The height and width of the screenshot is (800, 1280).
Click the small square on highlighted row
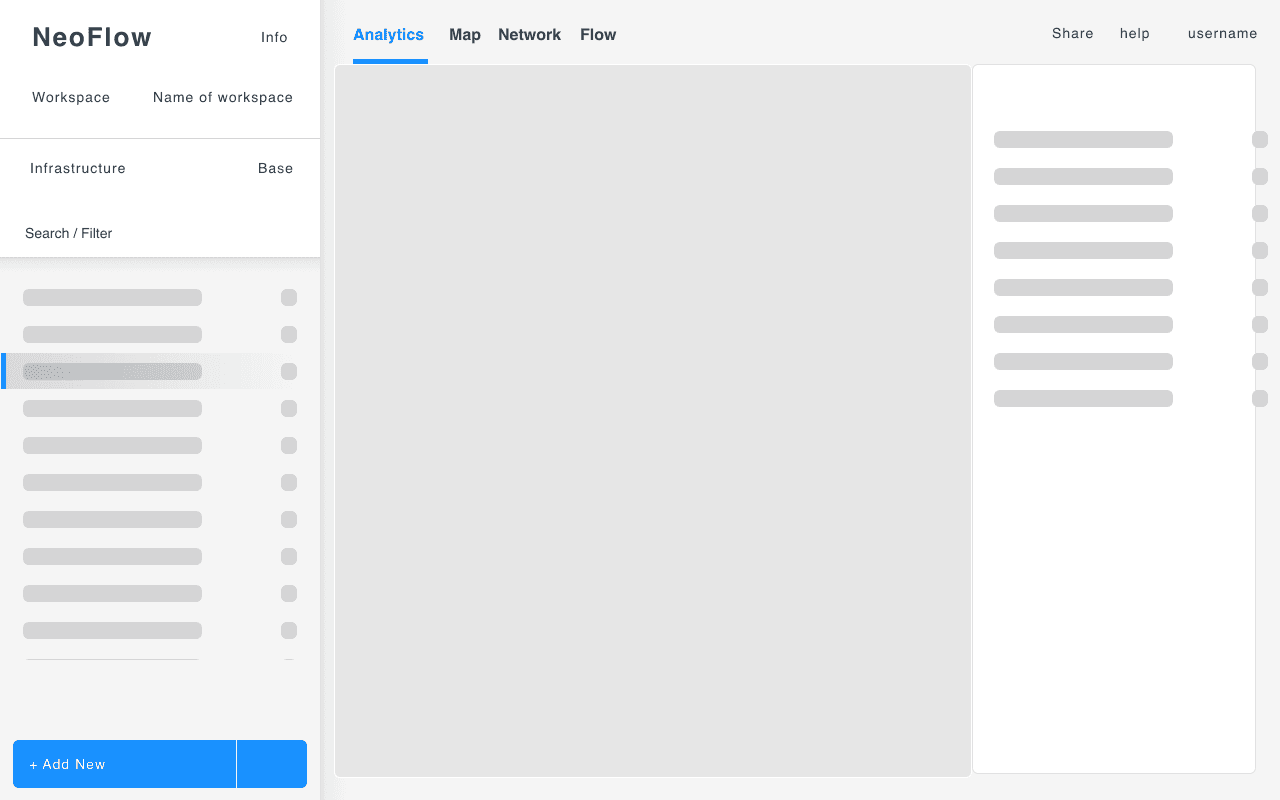click(289, 371)
